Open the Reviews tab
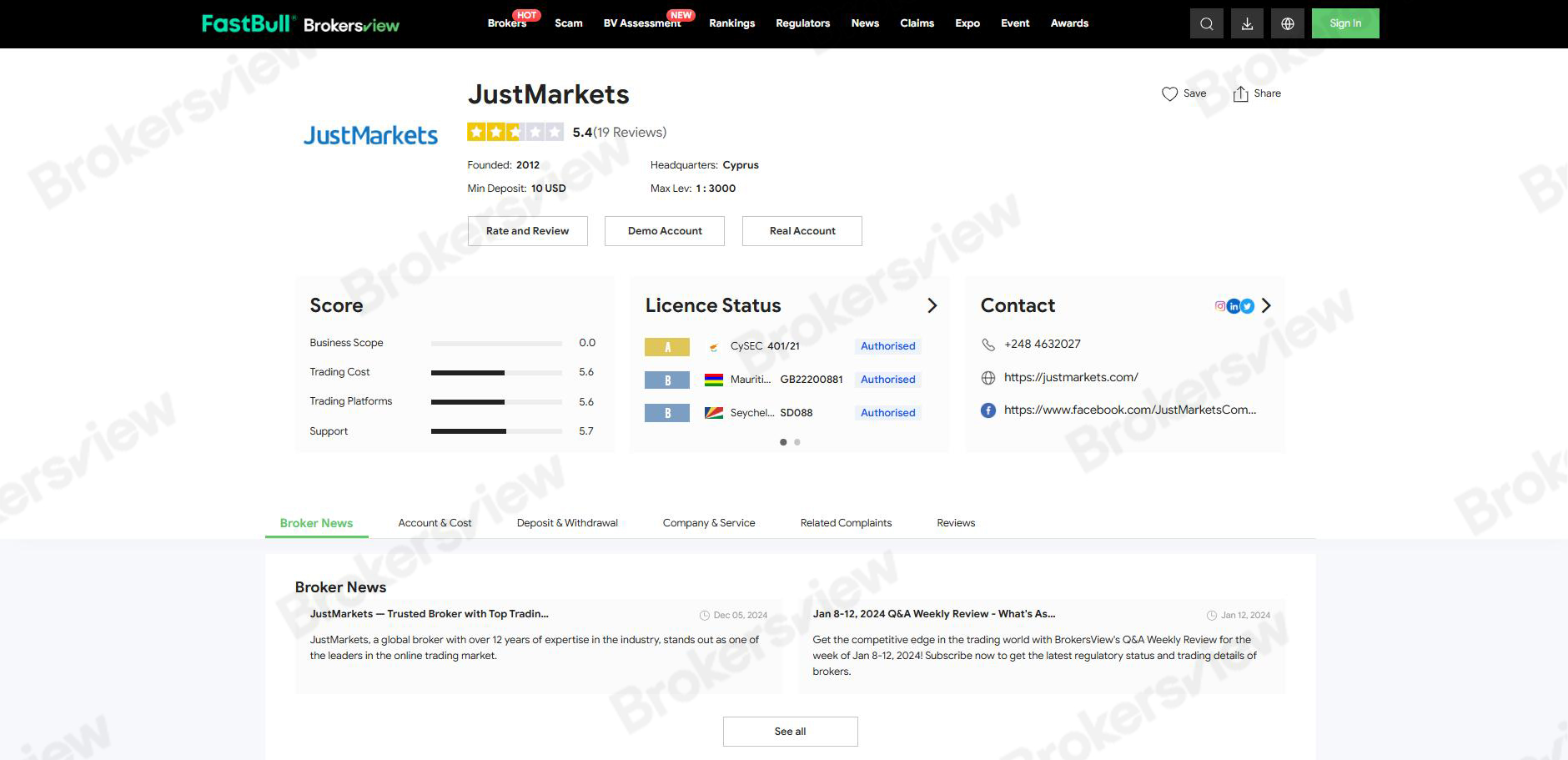 [956, 523]
